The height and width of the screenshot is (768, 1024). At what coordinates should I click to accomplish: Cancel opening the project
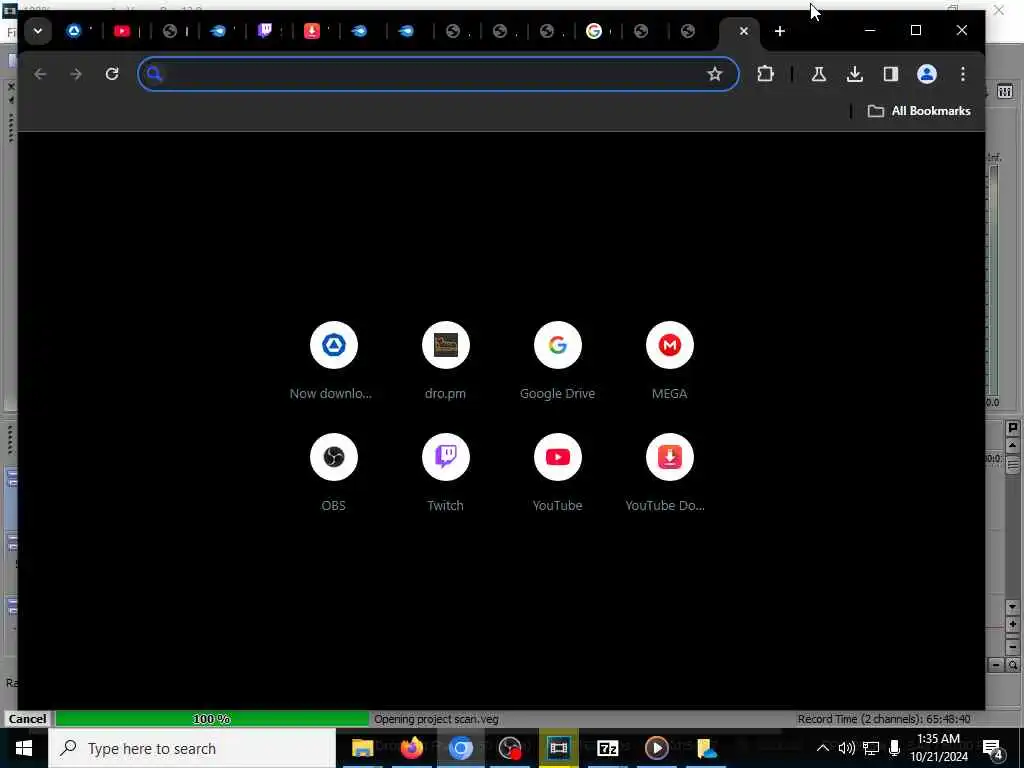click(x=27, y=719)
